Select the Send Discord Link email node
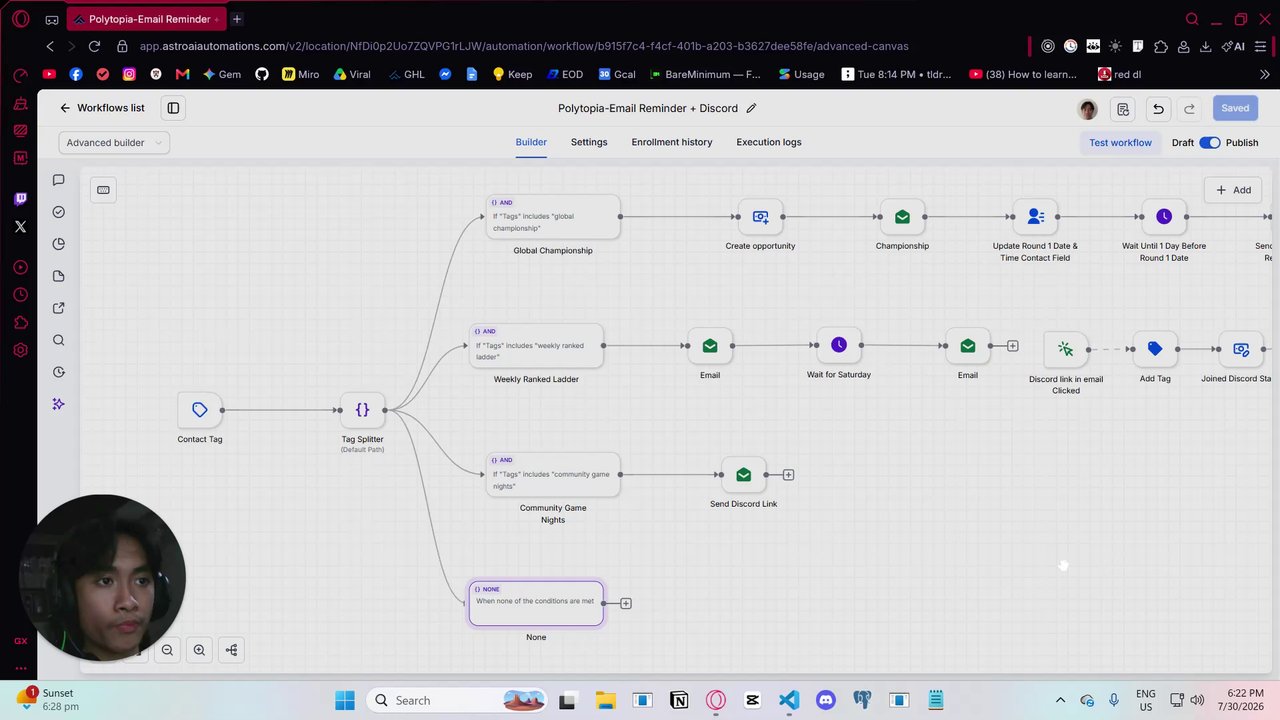Screen dimensions: 1280x720 [743, 475]
